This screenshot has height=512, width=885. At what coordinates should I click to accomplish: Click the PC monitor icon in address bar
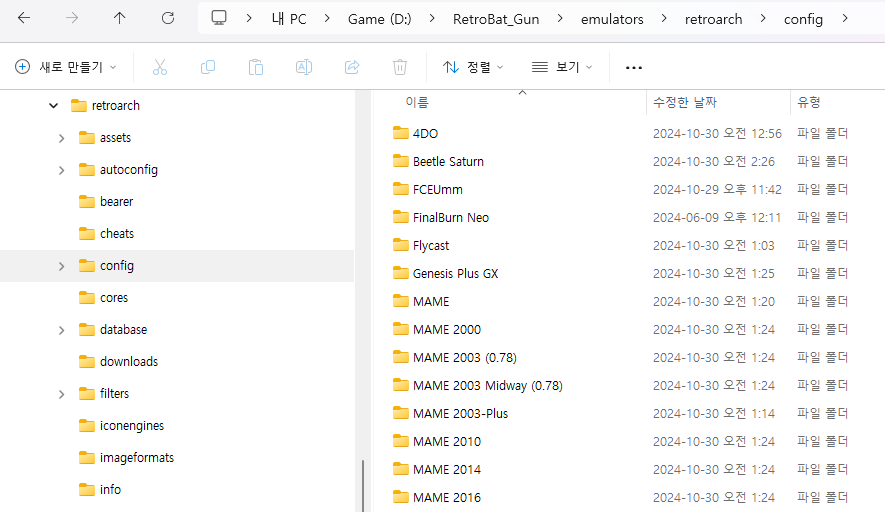tap(218, 18)
